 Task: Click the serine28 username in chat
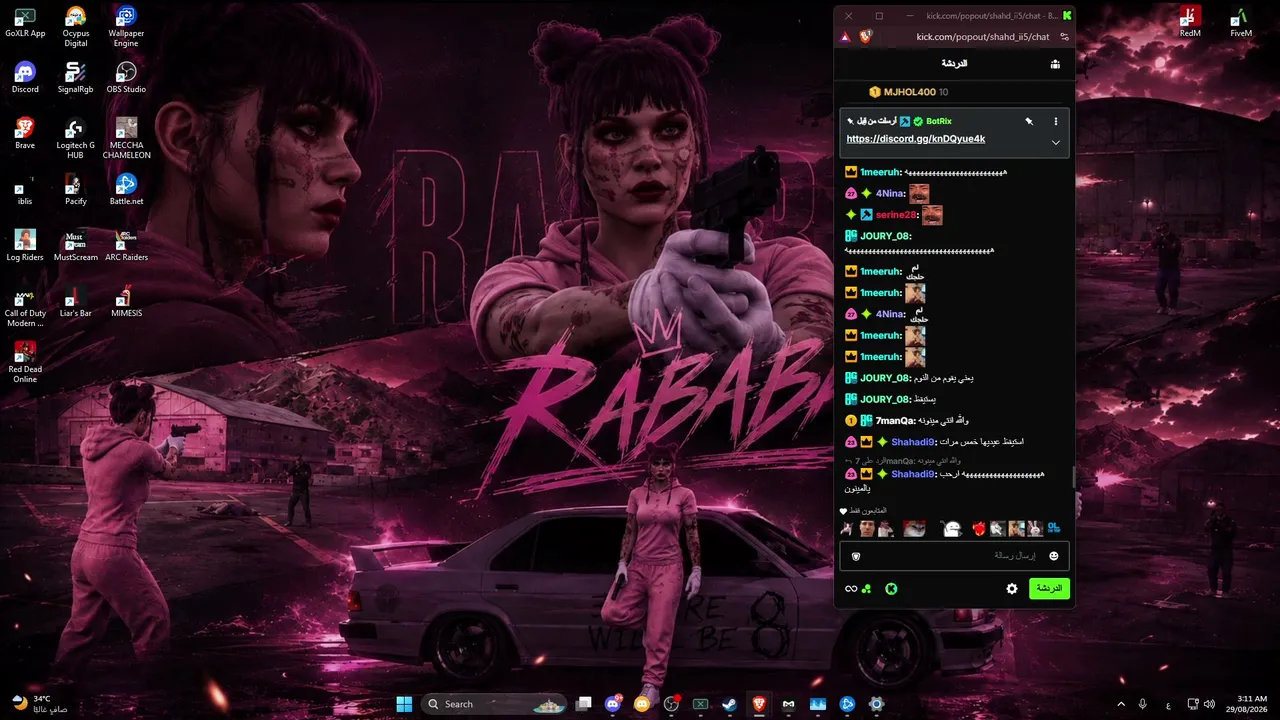(897, 215)
